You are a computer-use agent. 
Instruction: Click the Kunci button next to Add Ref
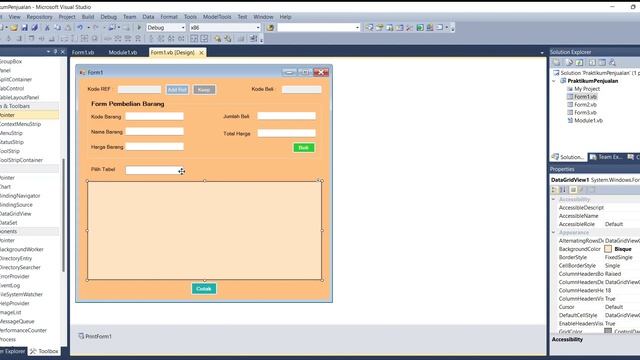coord(204,90)
